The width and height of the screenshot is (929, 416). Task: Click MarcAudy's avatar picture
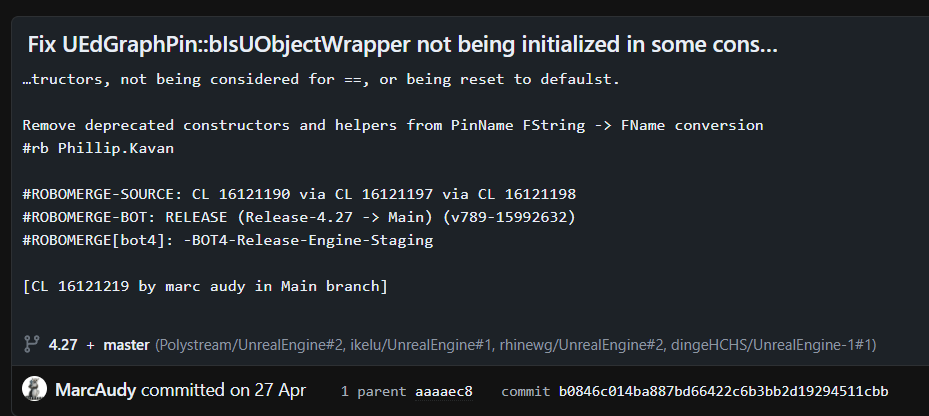click(x=34, y=390)
